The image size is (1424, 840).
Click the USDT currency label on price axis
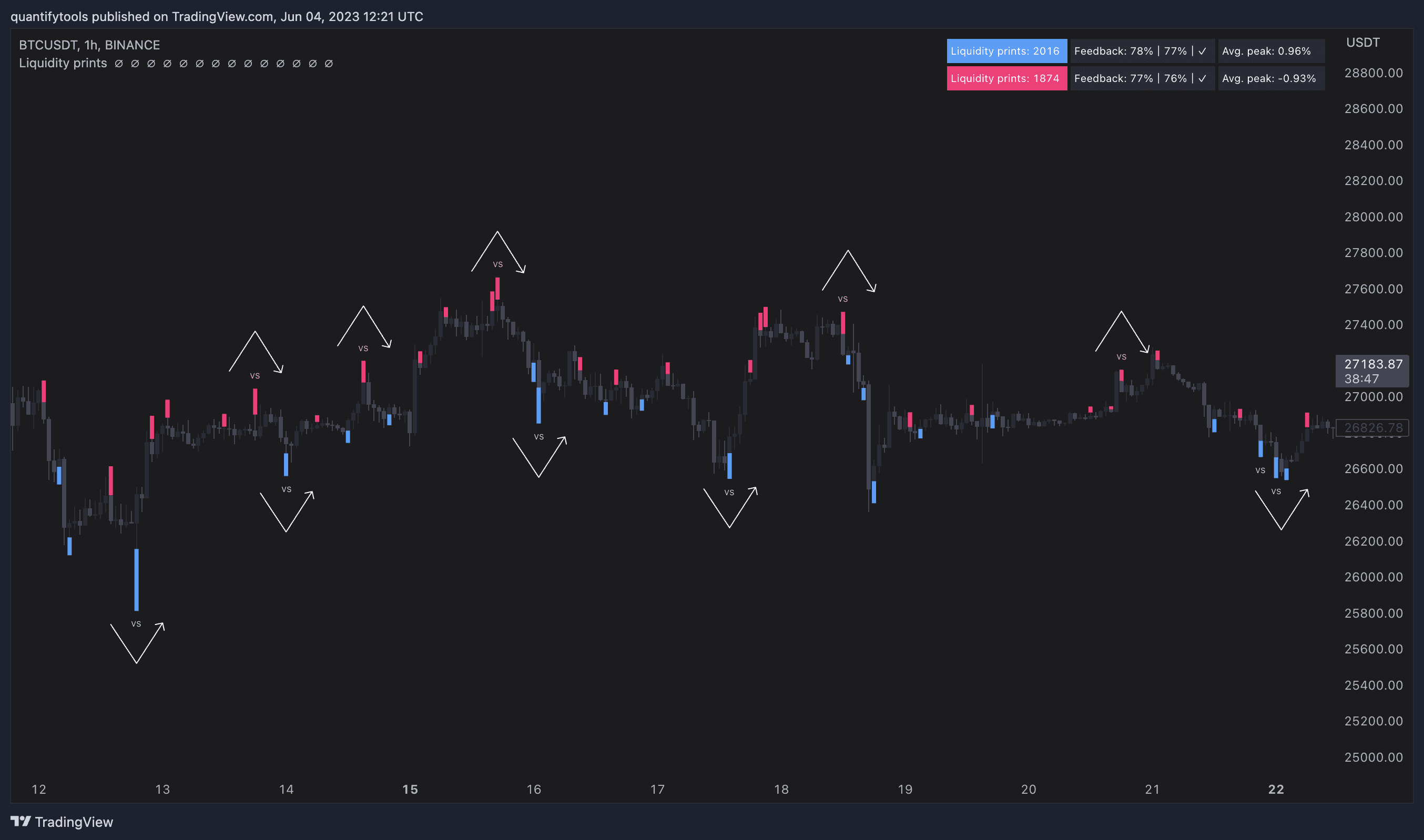coord(1362,43)
